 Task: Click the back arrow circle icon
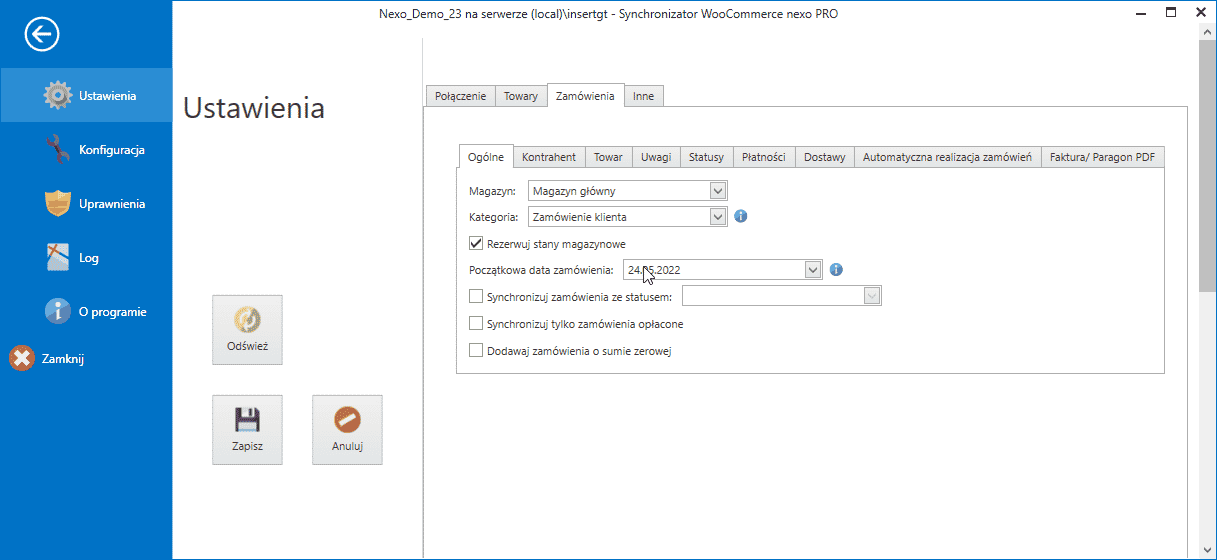click(43, 35)
